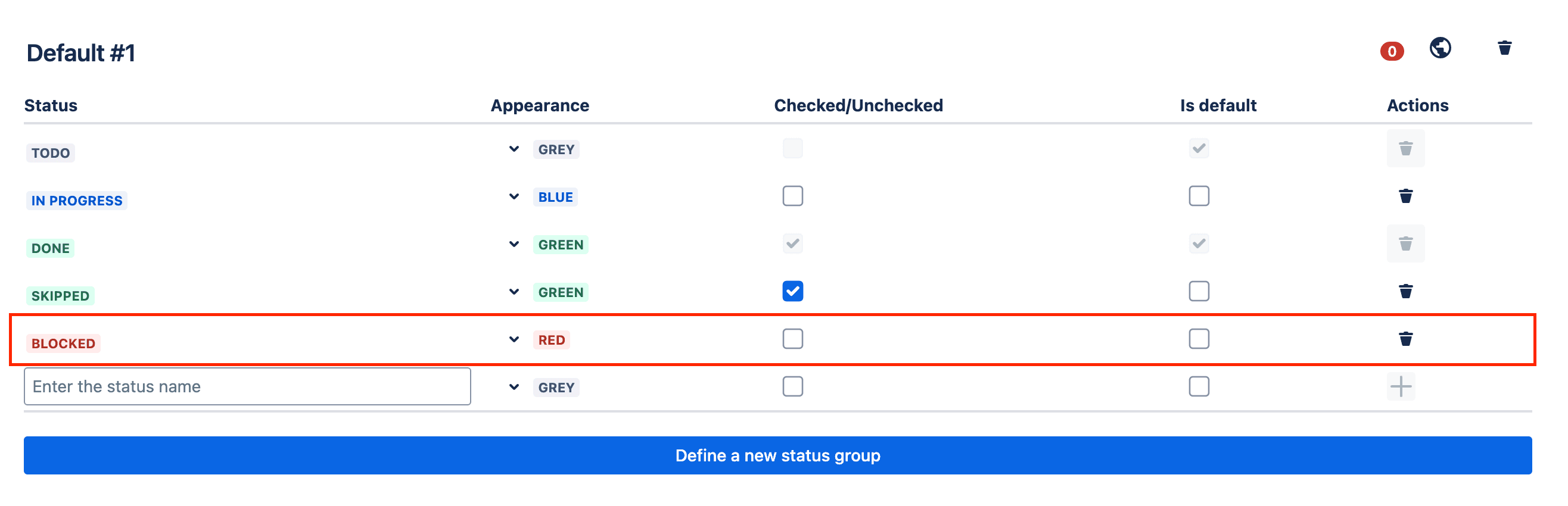The height and width of the screenshot is (506, 1568).
Task: Expand the color selector in the new status row
Action: 513,386
